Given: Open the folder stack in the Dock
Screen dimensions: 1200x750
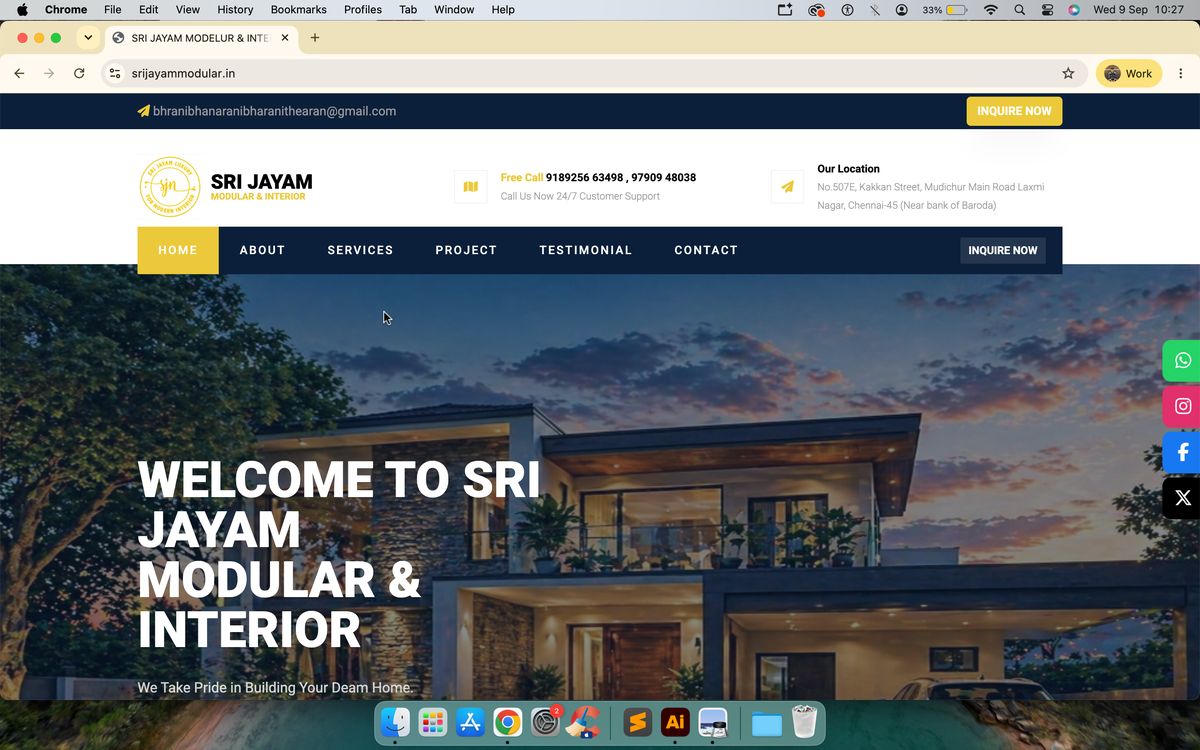Looking at the screenshot, I should coord(767,723).
